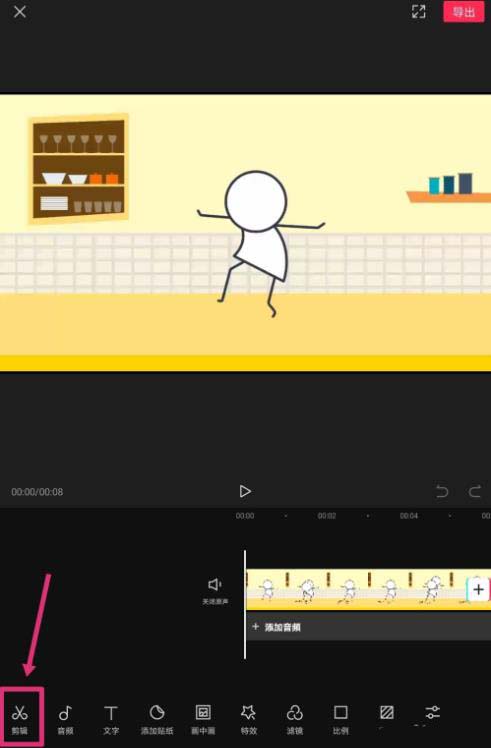Tap the video preview canvas
491x748 pixels.
click(245, 233)
